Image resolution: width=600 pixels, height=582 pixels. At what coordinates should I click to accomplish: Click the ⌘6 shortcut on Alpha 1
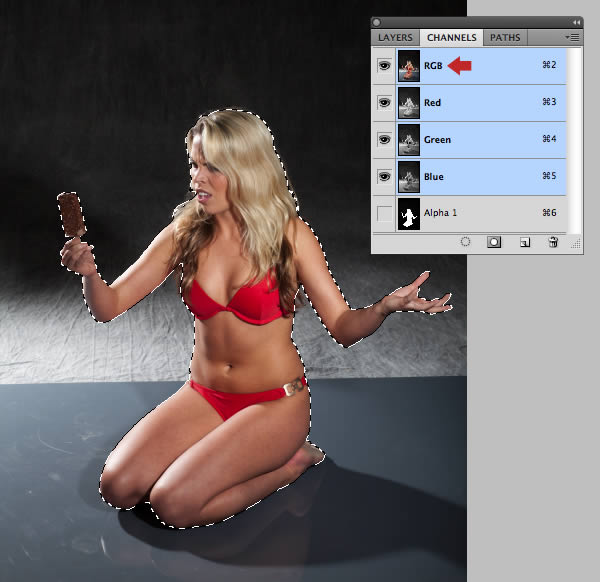[x=549, y=213]
